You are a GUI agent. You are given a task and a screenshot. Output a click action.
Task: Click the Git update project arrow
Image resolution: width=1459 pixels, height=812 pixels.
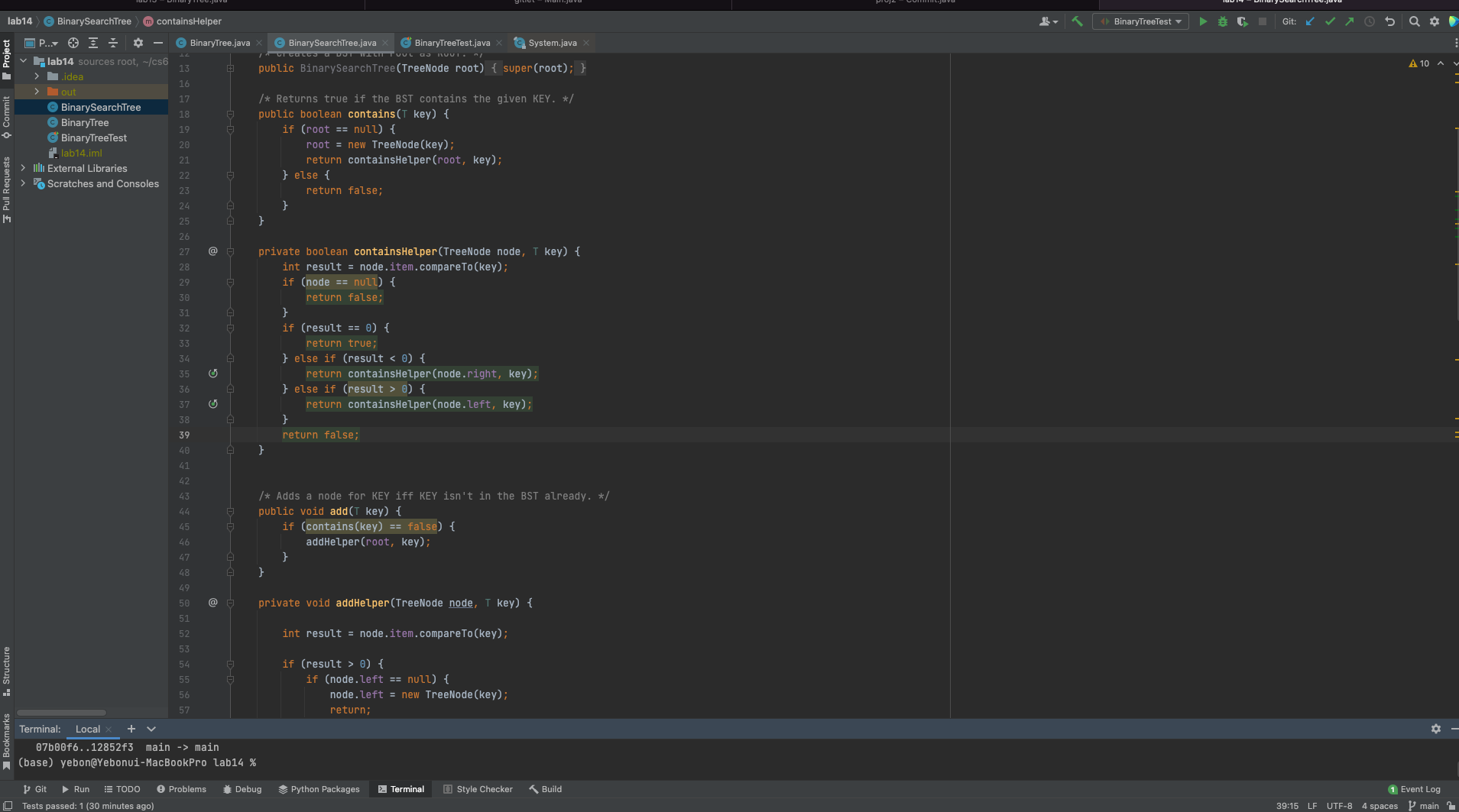(x=1310, y=21)
